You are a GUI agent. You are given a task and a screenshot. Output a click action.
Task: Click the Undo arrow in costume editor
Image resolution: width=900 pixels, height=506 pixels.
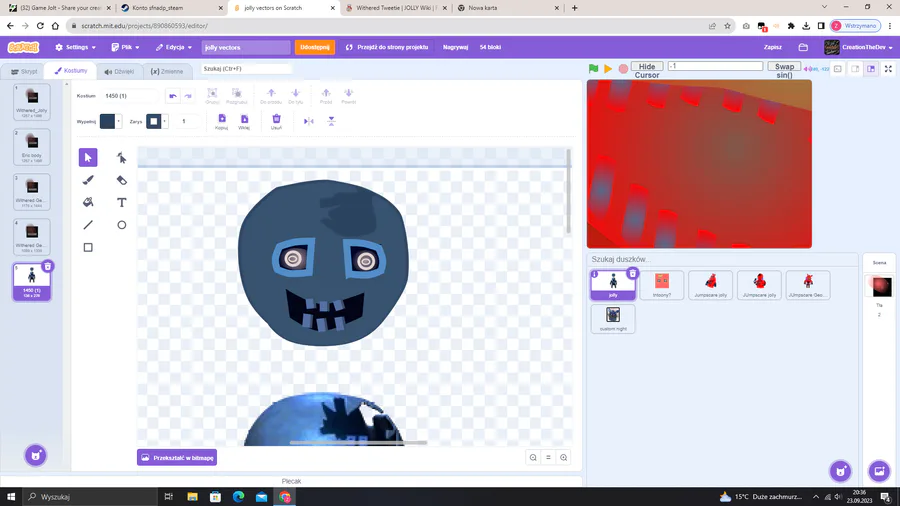pos(173,96)
